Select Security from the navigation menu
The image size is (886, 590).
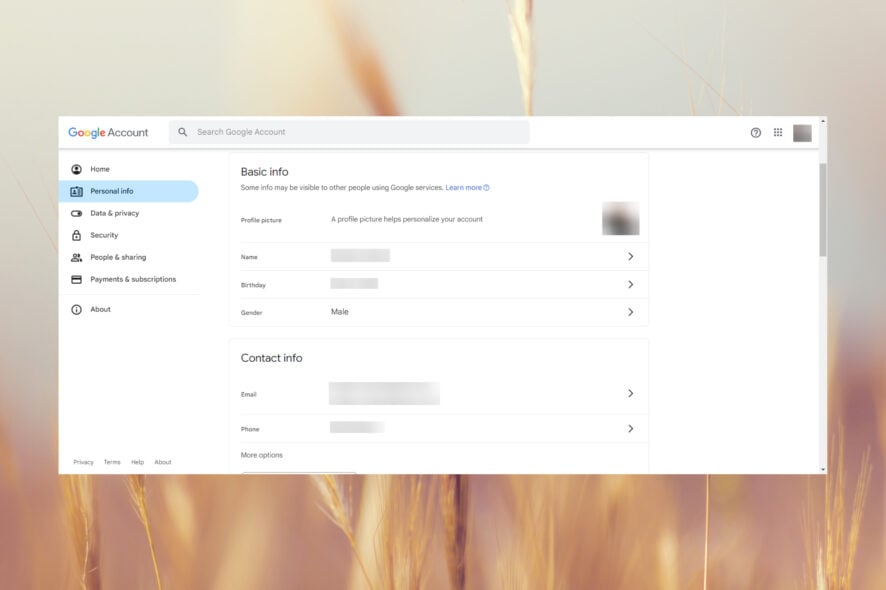[105, 234]
